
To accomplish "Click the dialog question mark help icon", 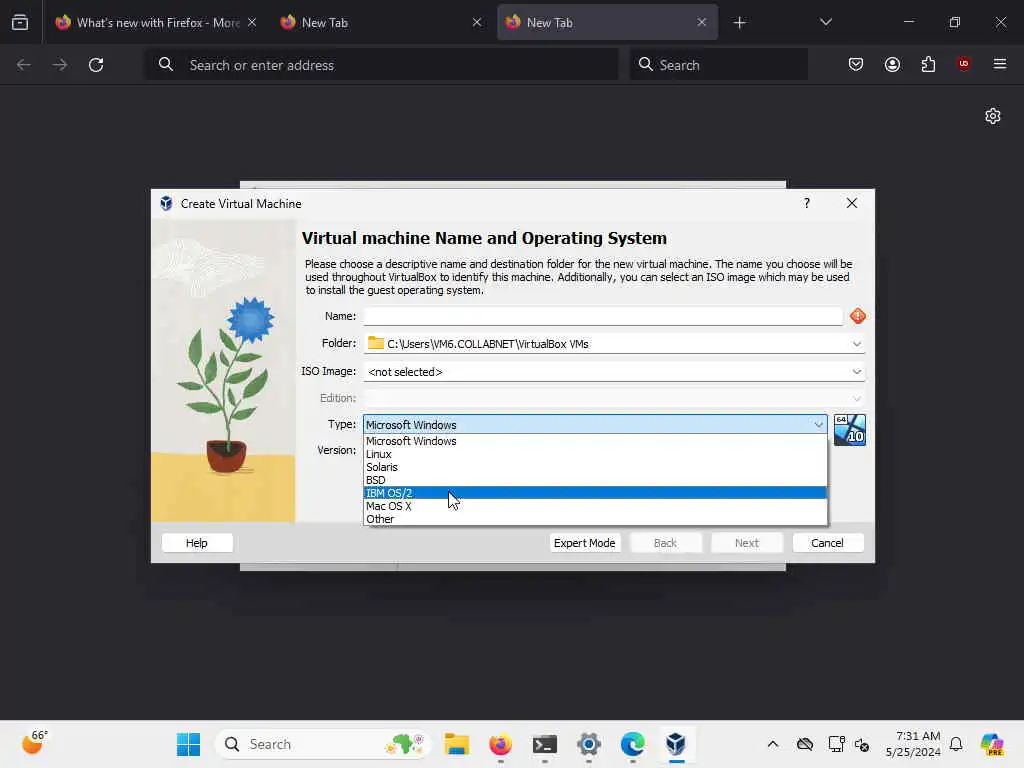I will click(x=807, y=203).
